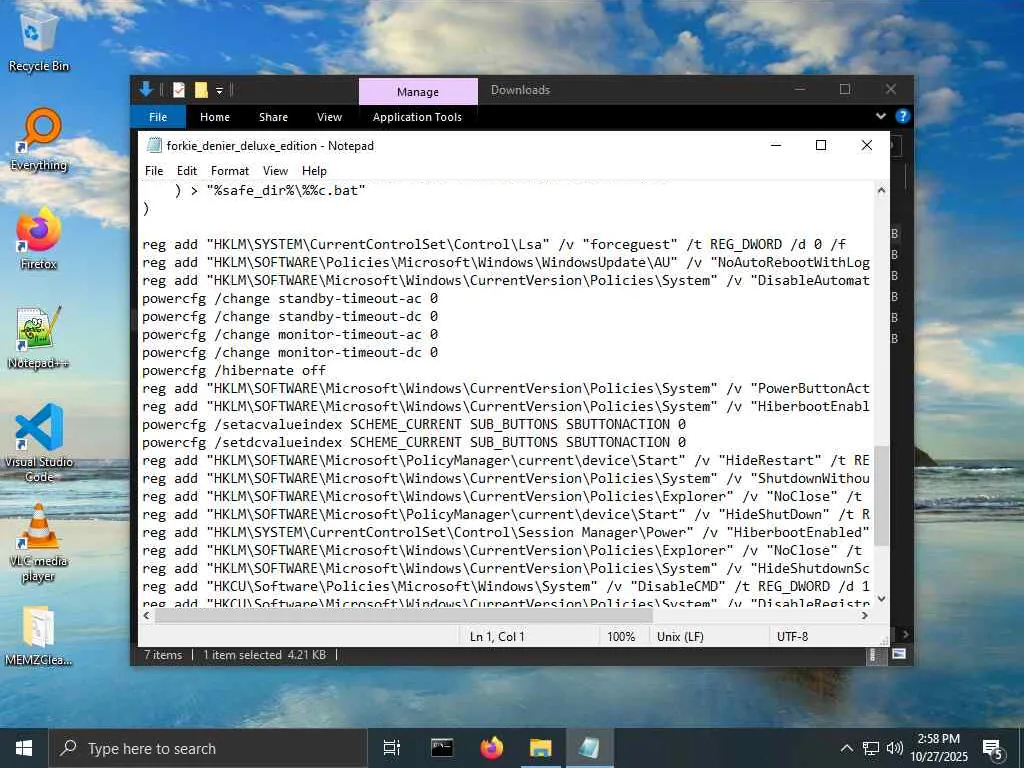This screenshot has width=1024, height=768.
Task: Click the 'powercfg /change standby-timeout-ac 0' line
Action: (x=290, y=298)
